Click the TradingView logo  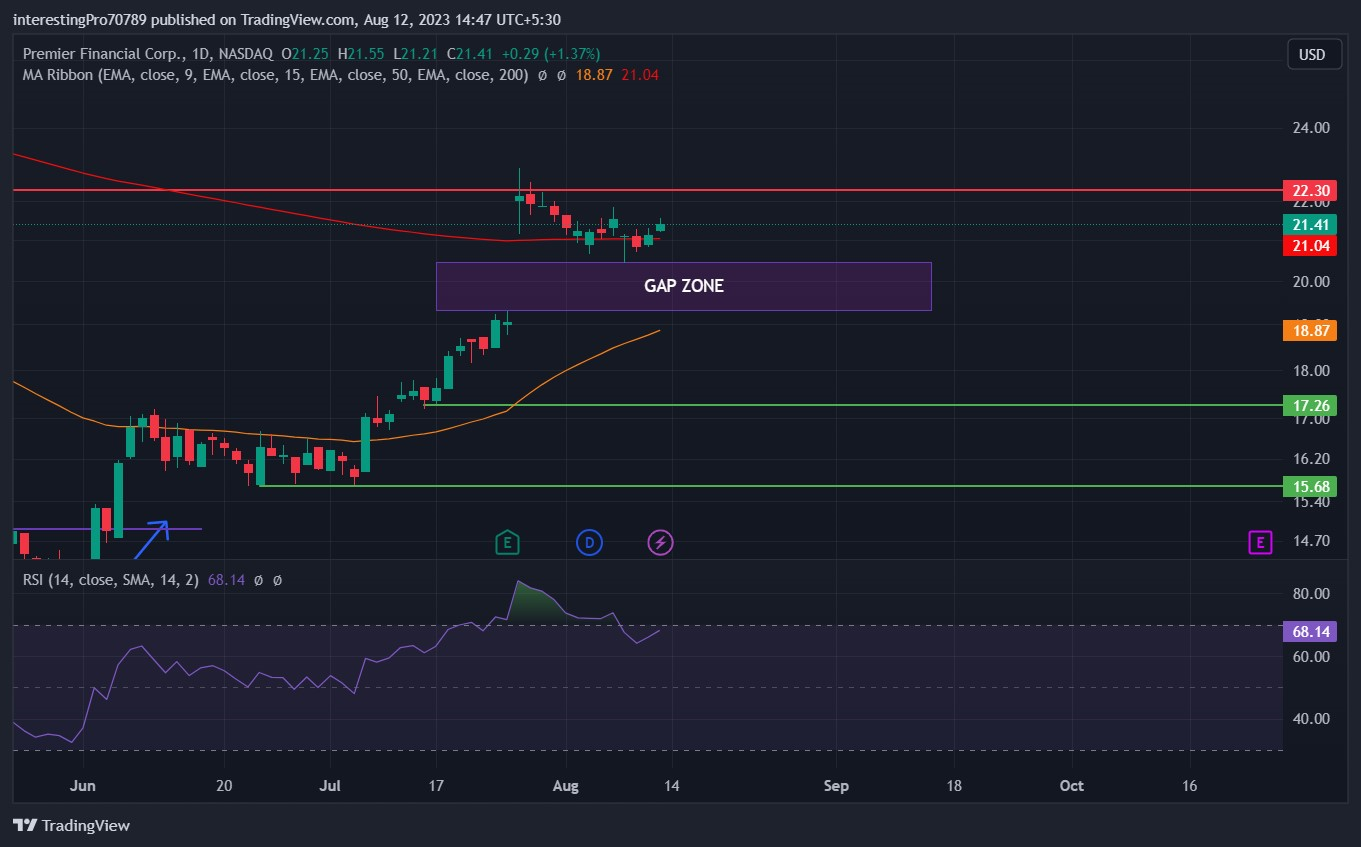click(x=71, y=825)
